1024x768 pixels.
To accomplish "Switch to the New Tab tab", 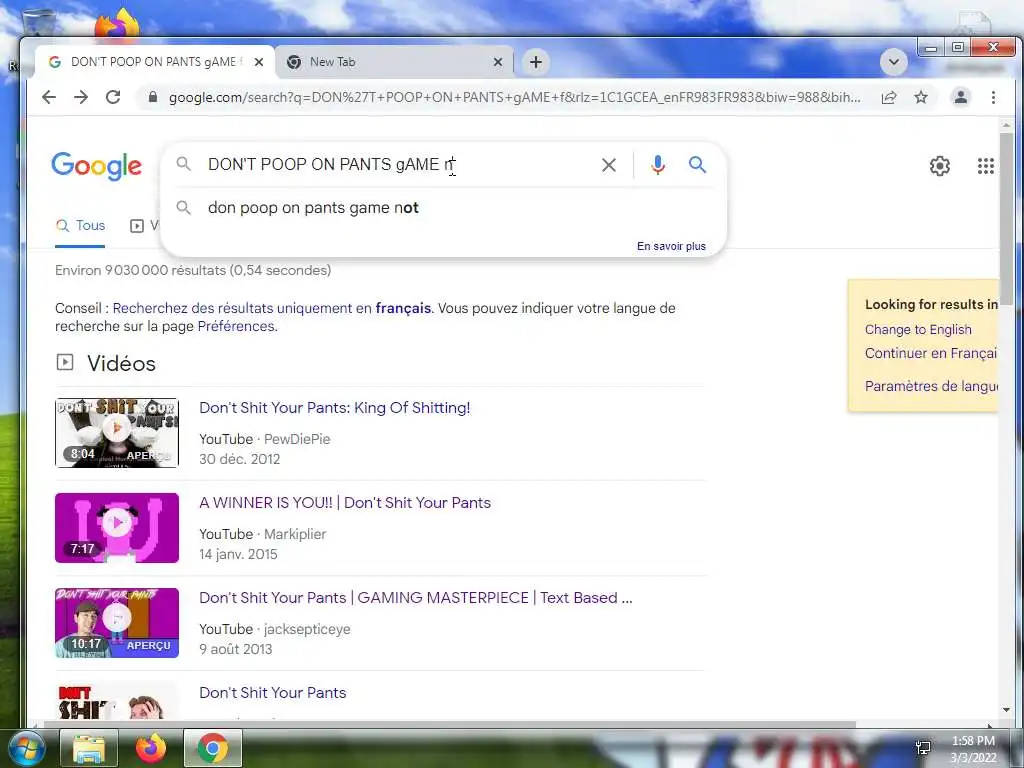I will [x=392, y=62].
